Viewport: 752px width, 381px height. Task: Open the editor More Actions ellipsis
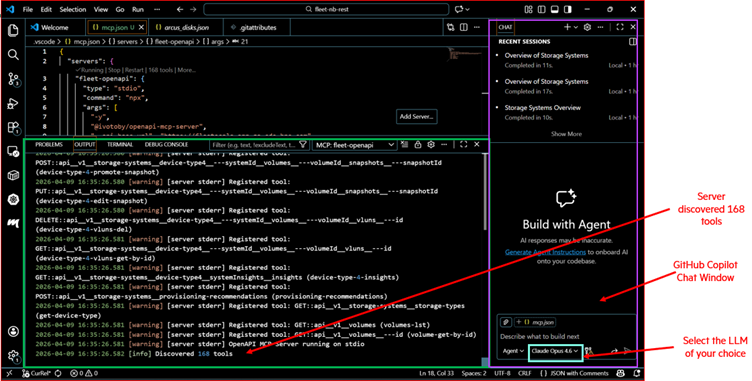(x=477, y=27)
